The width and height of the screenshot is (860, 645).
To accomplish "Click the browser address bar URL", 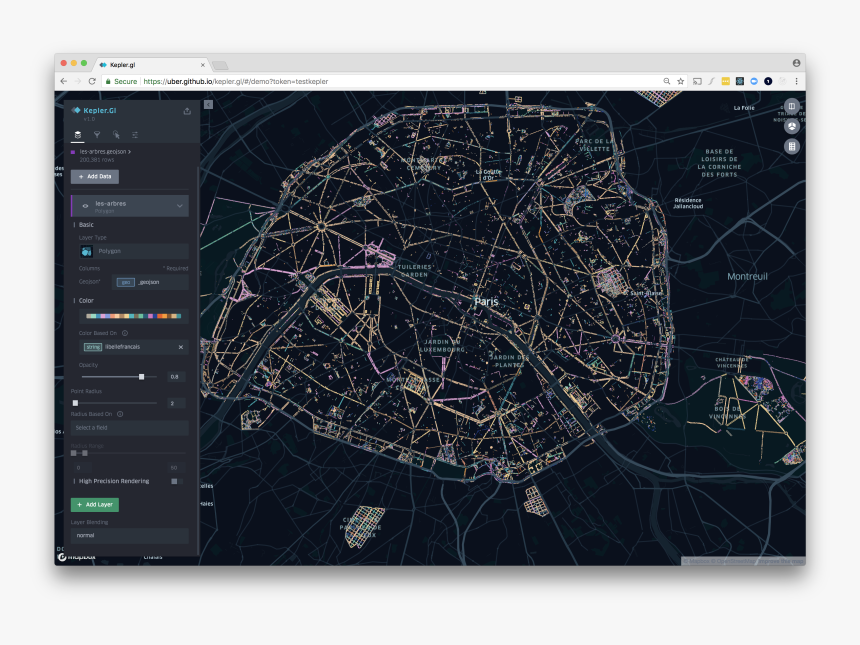I will click(x=236, y=81).
